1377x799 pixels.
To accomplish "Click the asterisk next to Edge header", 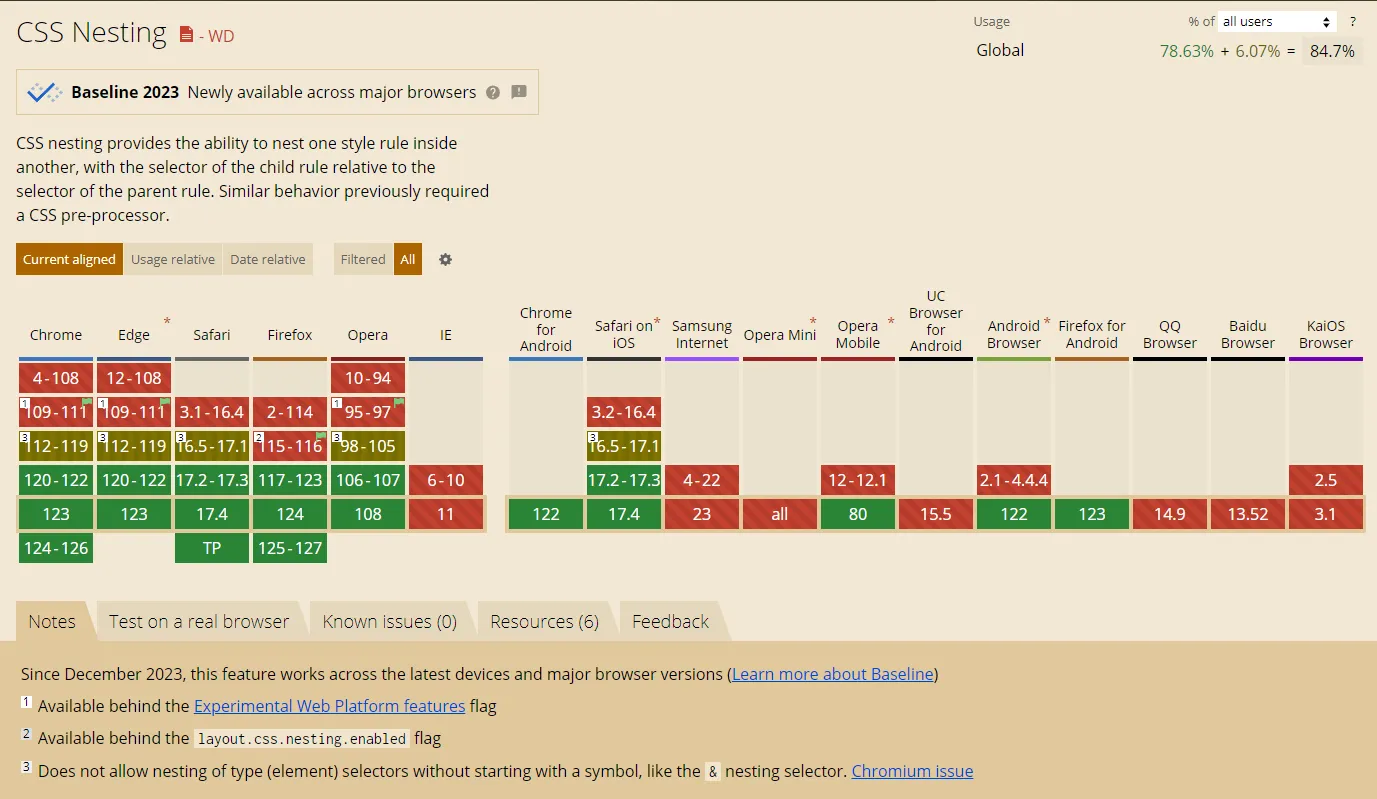I will pyautogui.click(x=167, y=322).
